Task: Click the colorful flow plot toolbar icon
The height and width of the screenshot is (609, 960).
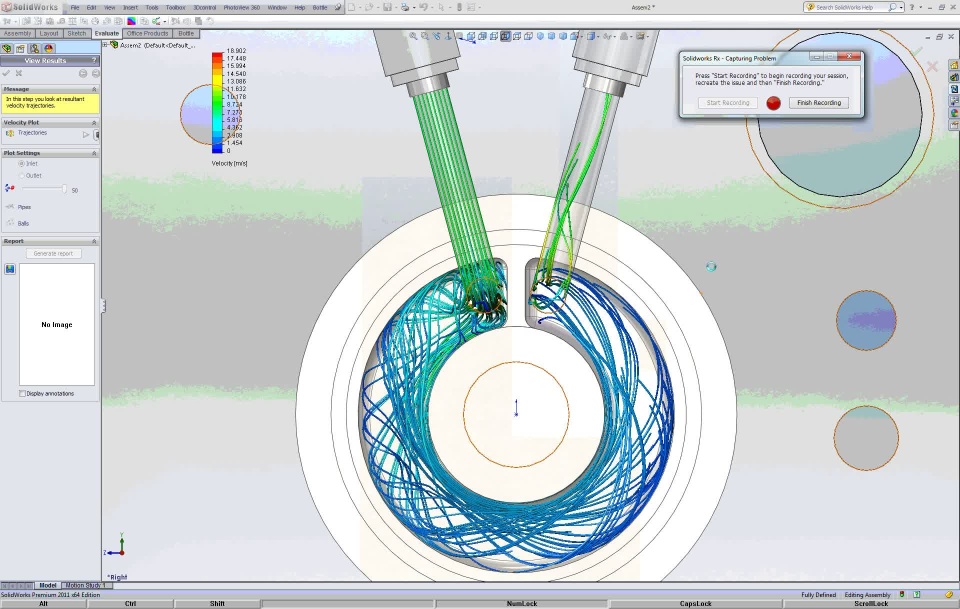Action: click(131, 21)
